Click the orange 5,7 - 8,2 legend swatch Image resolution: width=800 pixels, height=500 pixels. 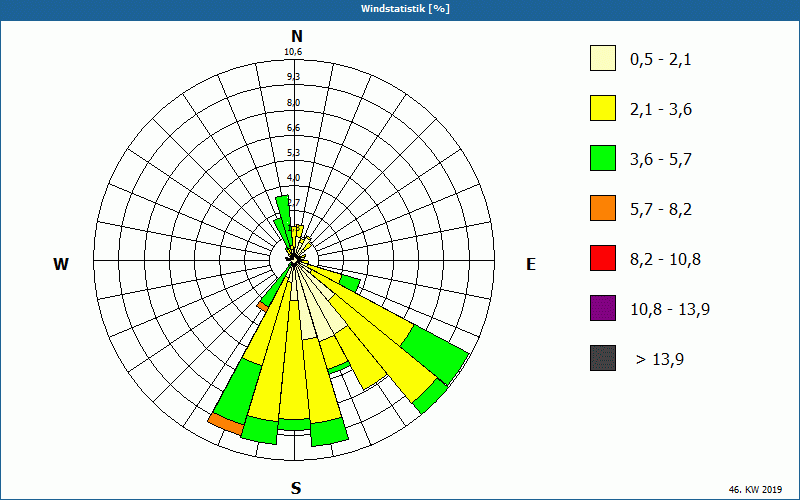(603, 208)
